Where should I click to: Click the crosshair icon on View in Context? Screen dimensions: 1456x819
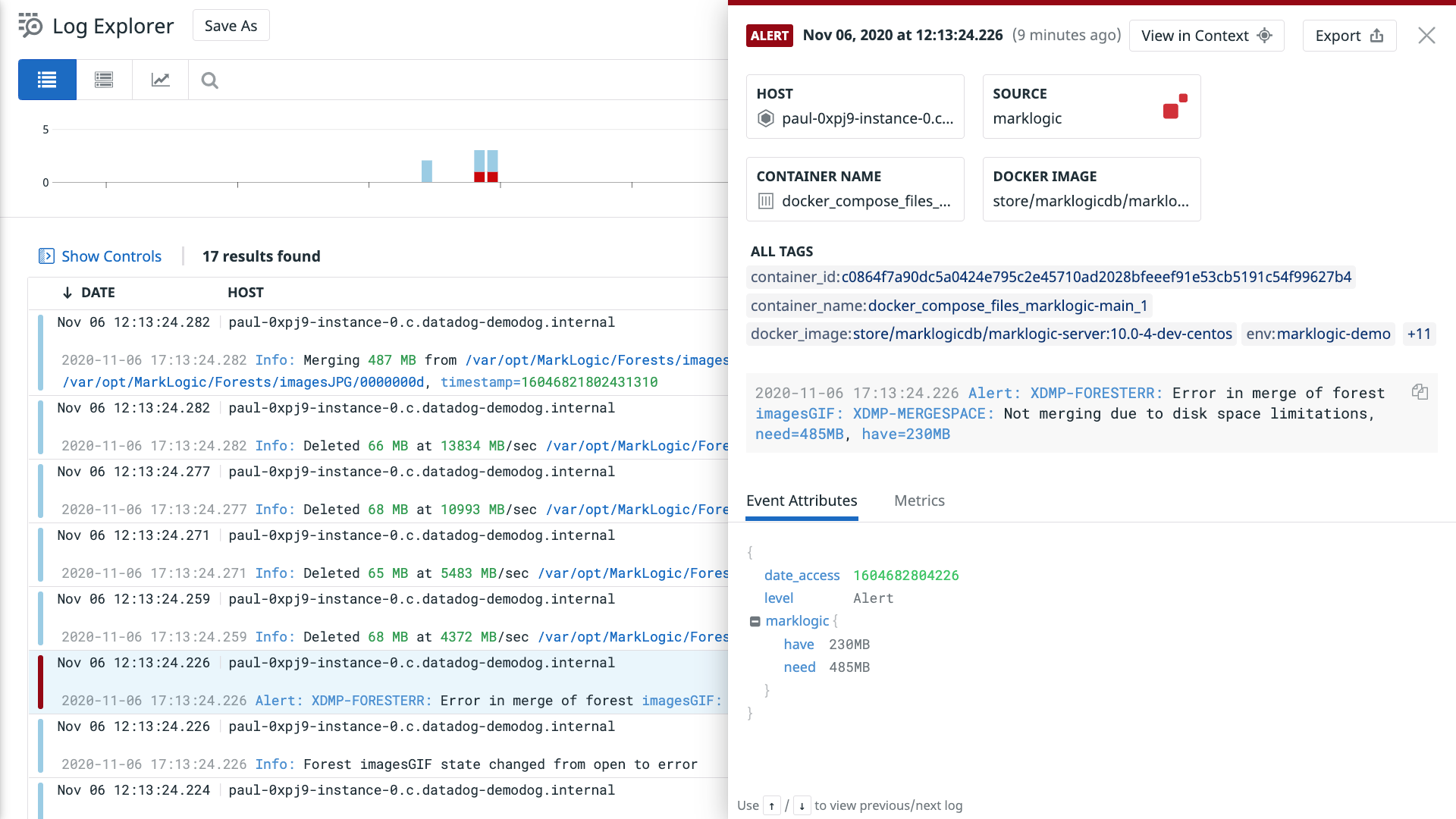click(1263, 36)
